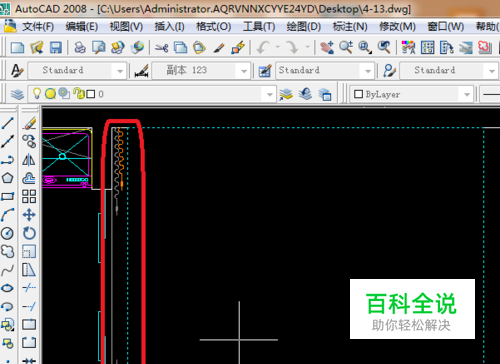Open Multileader Style manager icon
This screenshot has height=364, width=500.
[x=389, y=71]
